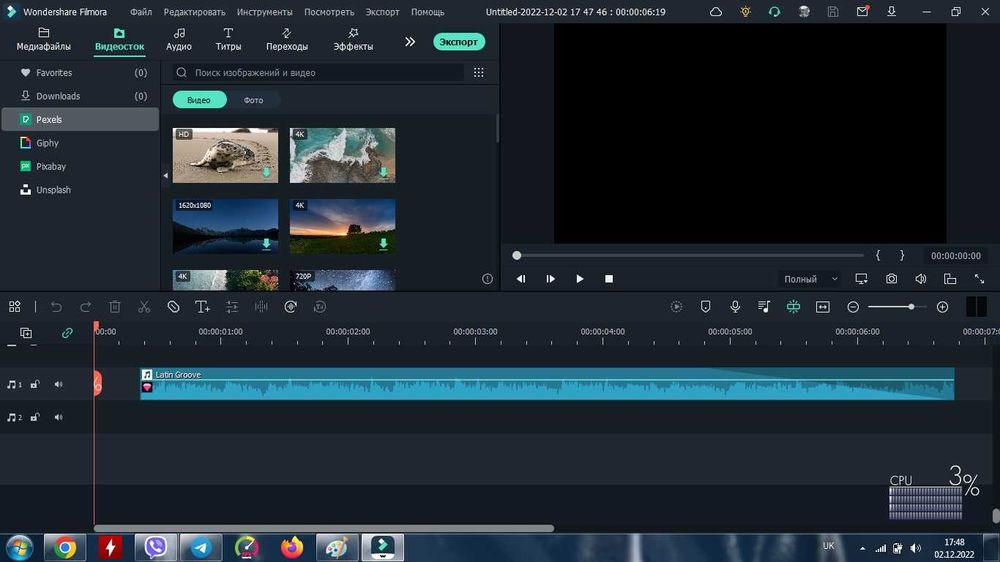Select Unsplash in the sidebar
1000x562 pixels.
point(80,190)
